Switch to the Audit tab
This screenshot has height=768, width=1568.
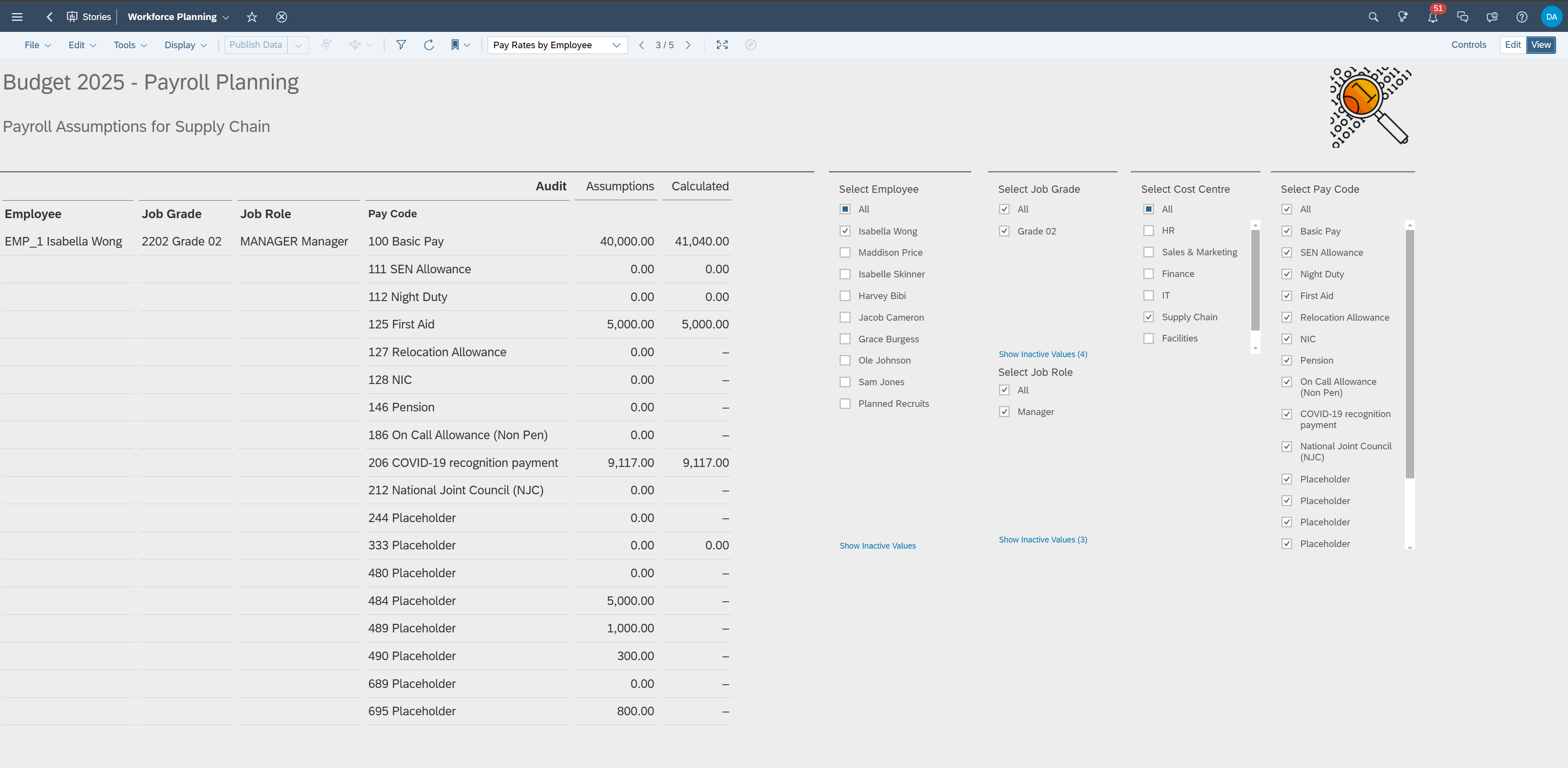[551, 186]
